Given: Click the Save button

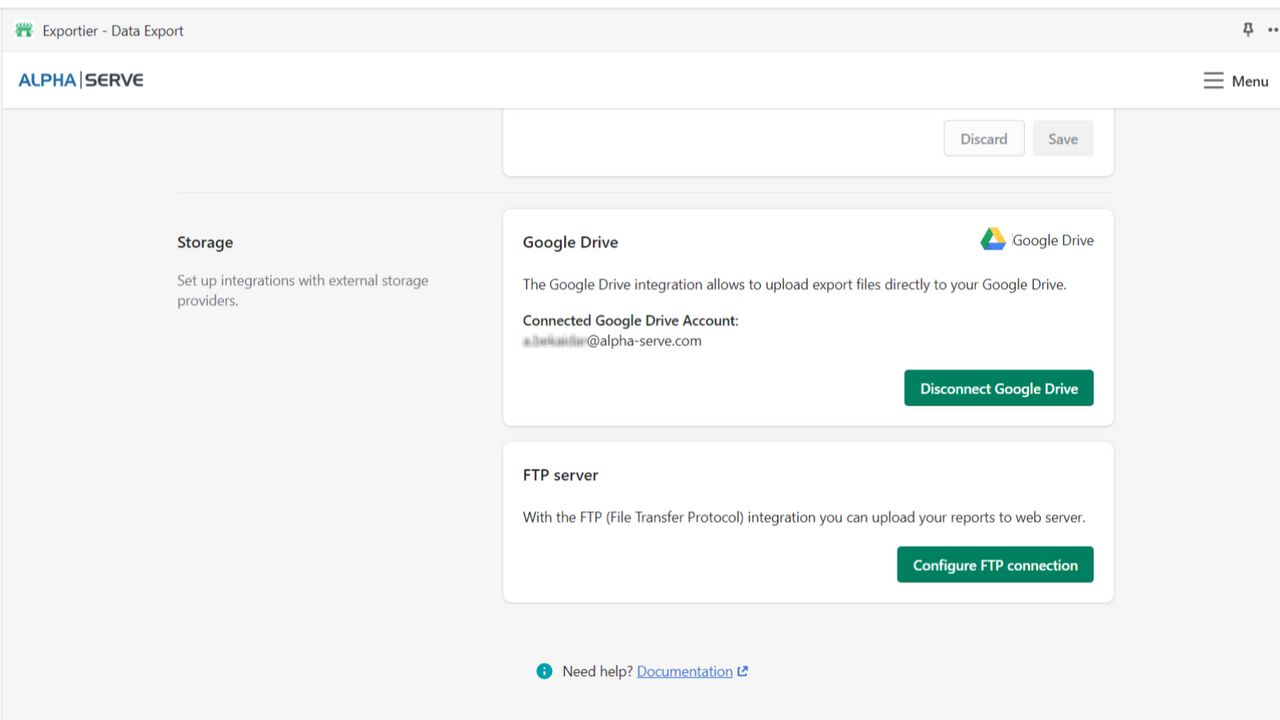Looking at the screenshot, I should 1063,139.
